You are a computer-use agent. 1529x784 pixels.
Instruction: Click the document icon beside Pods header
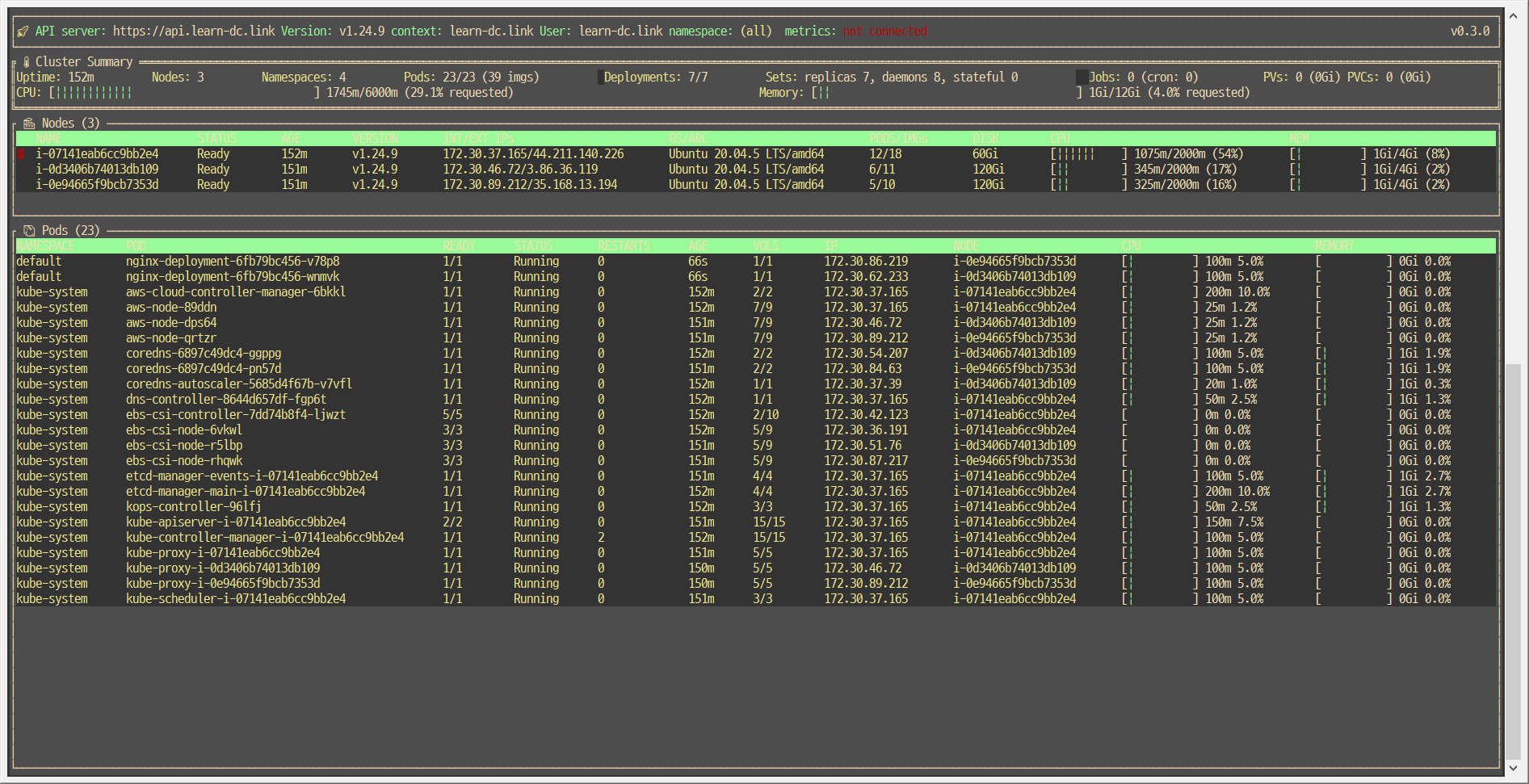30,230
